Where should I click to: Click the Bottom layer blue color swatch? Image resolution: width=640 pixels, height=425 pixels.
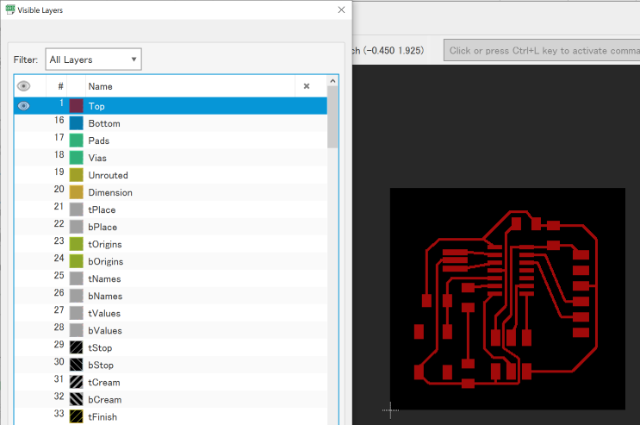(x=76, y=123)
